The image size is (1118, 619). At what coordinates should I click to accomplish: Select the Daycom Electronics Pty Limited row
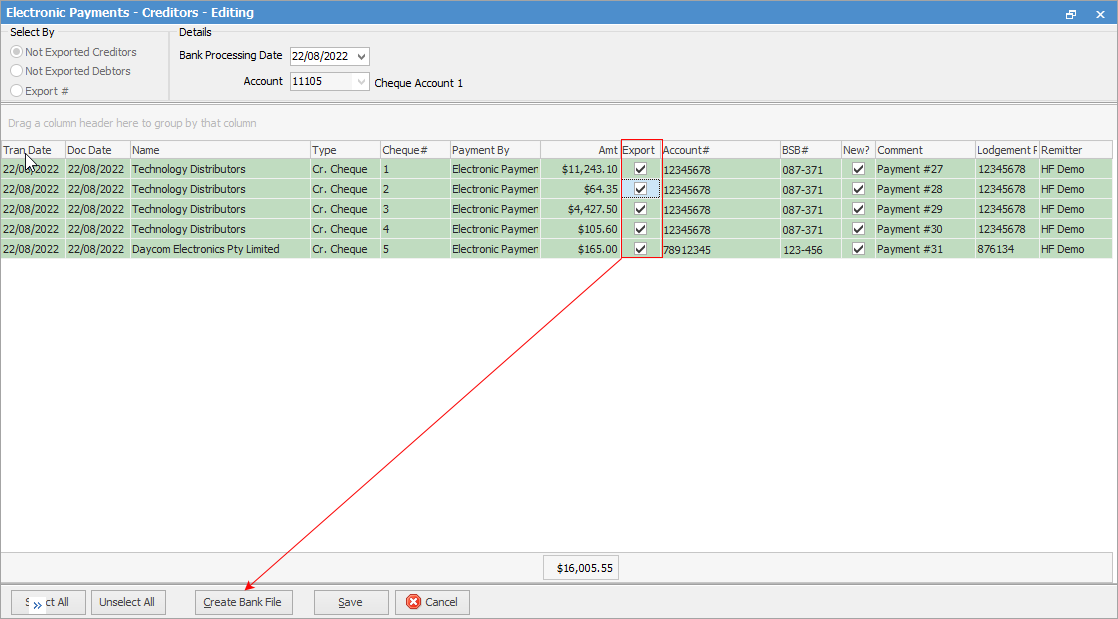(218, 249)
